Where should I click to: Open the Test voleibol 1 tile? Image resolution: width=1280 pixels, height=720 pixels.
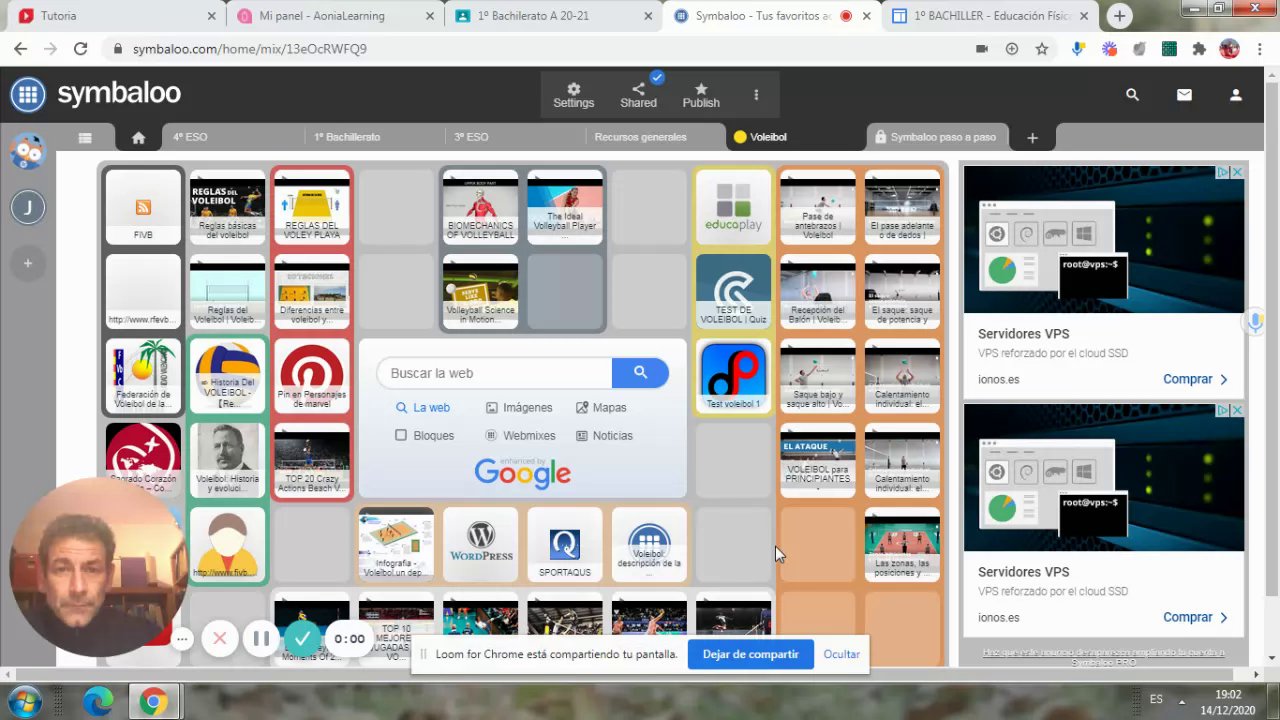click(733, 376)
